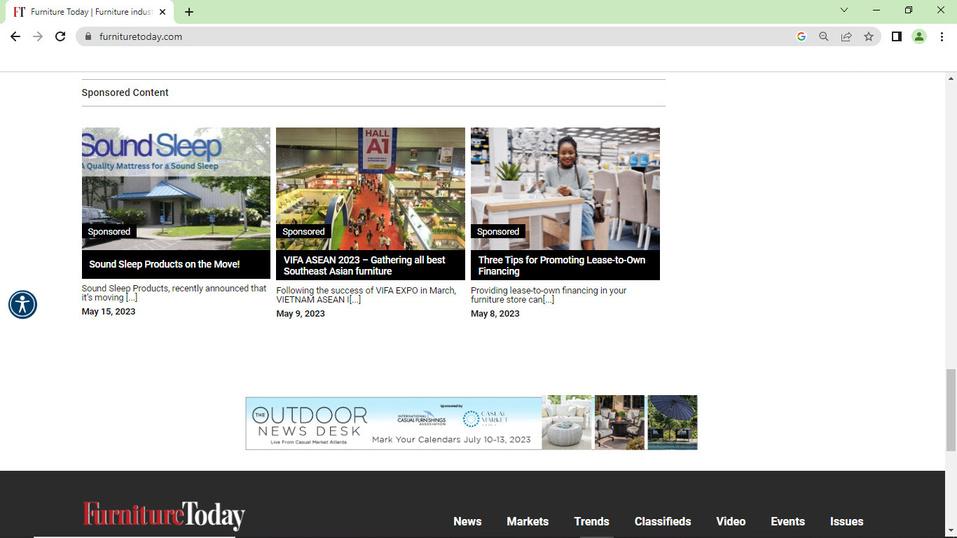Open the Chrome profile avatar

tap(919, 37)
